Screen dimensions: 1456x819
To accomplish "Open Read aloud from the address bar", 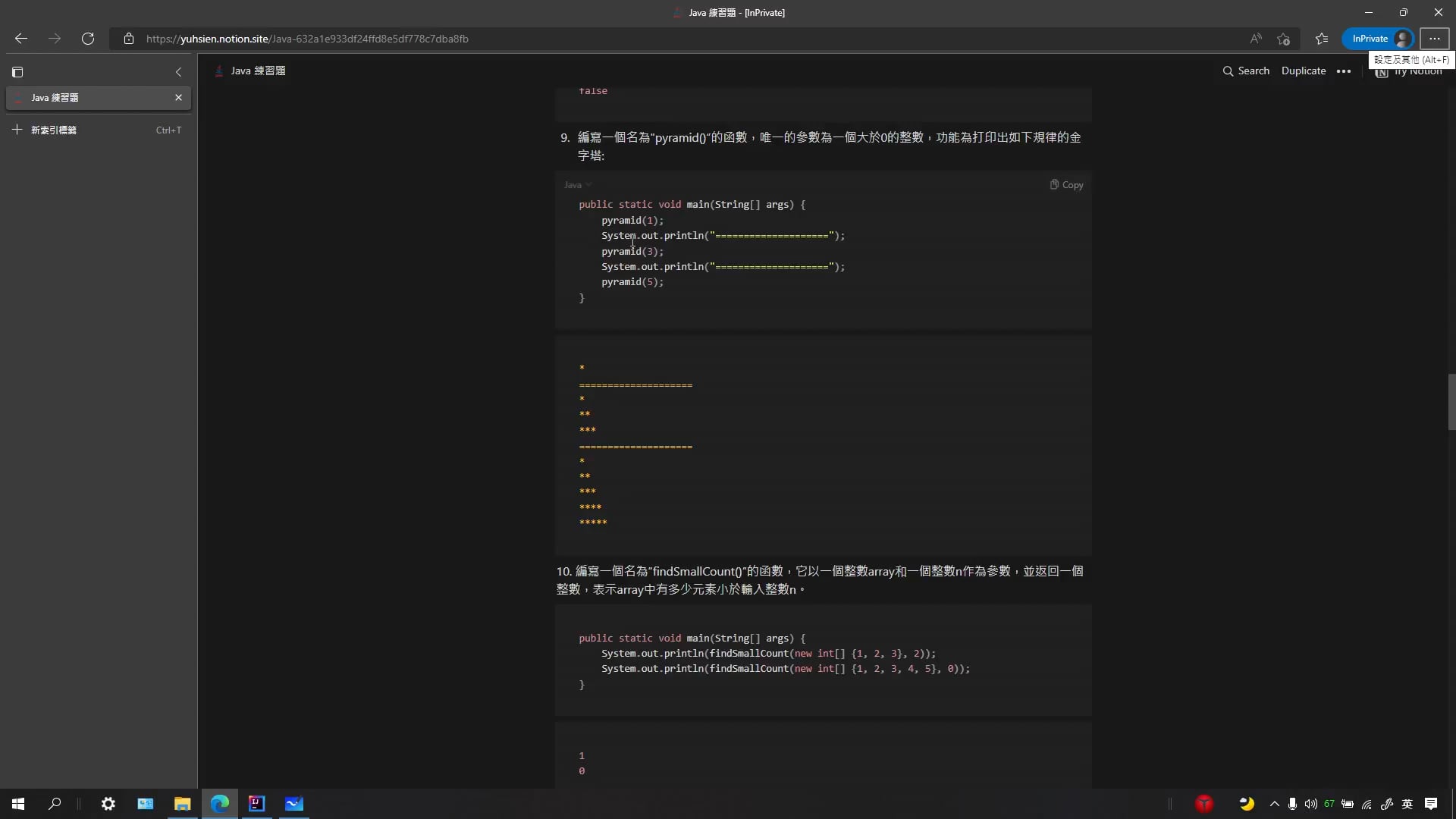I will [x=1256, y=39].
